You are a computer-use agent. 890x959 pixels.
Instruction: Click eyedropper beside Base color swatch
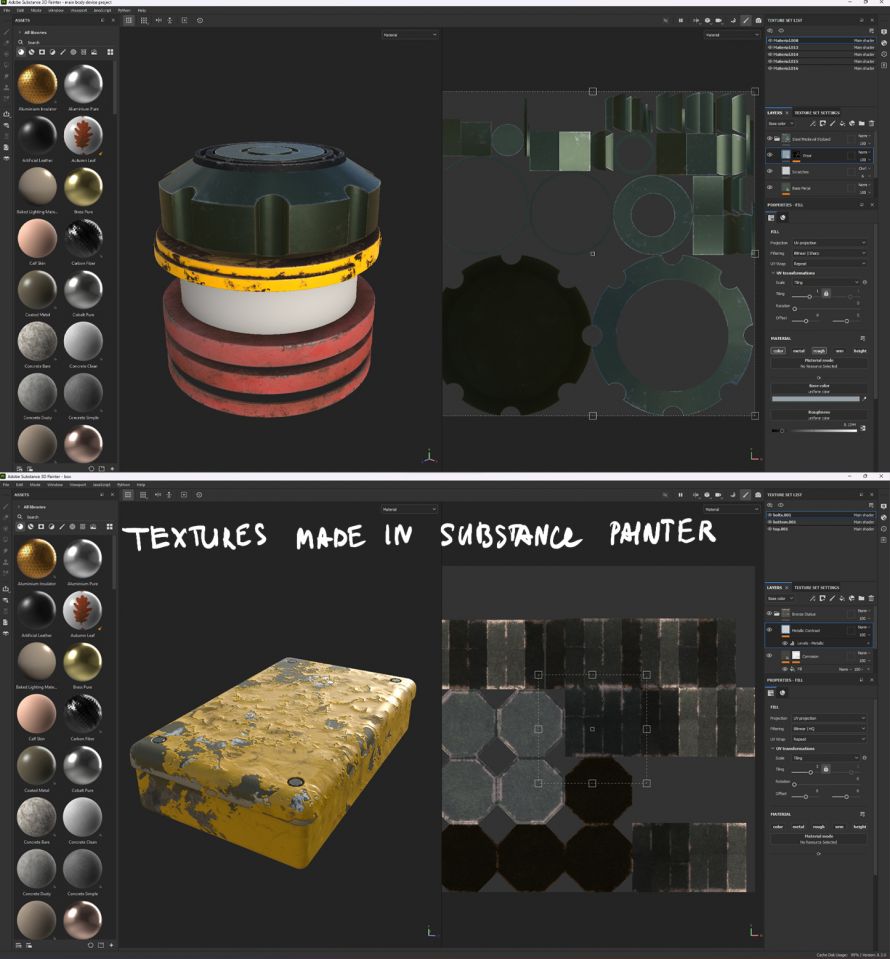click(x=864, y=399)
